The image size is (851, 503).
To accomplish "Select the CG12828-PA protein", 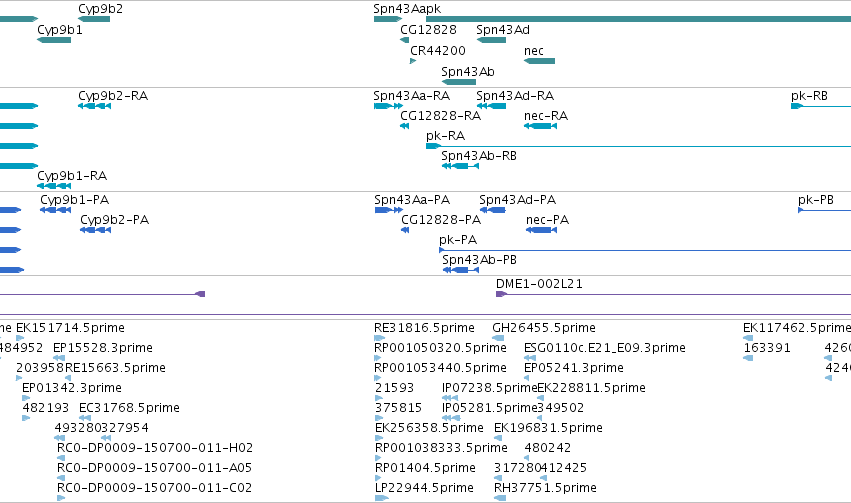I will (x=405, y=230).
